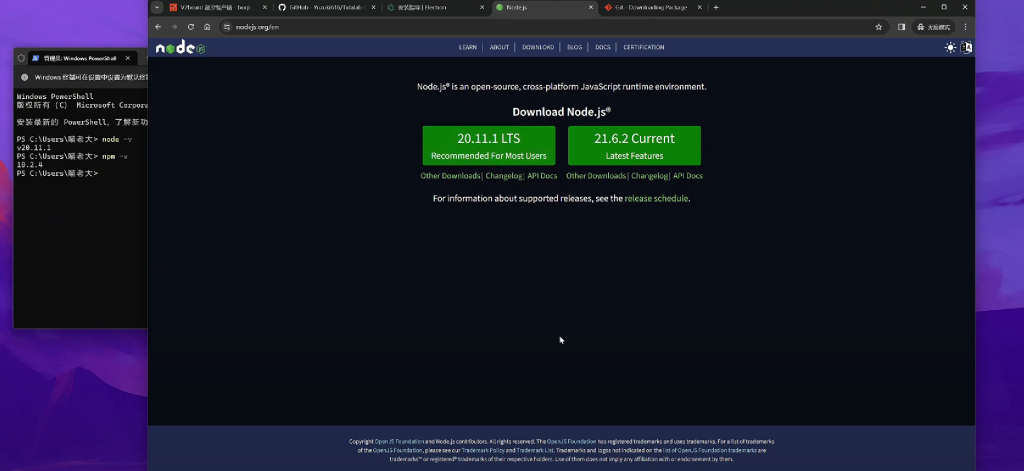
Task: Click the 'node -v' command line in PowerShell
Action: (x=74, y=140)
